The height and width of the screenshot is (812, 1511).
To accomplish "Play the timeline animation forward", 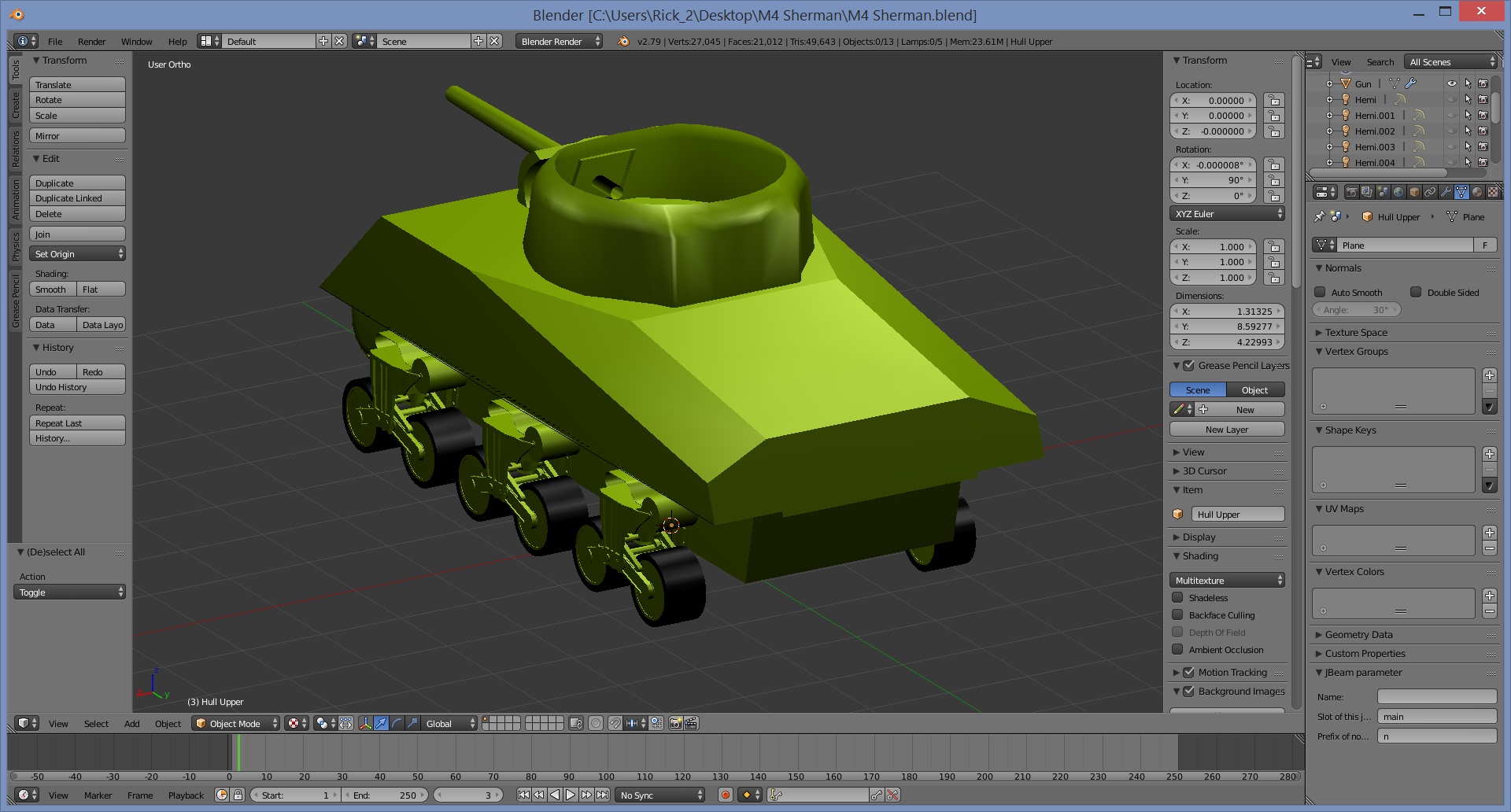I will [571, 795].
